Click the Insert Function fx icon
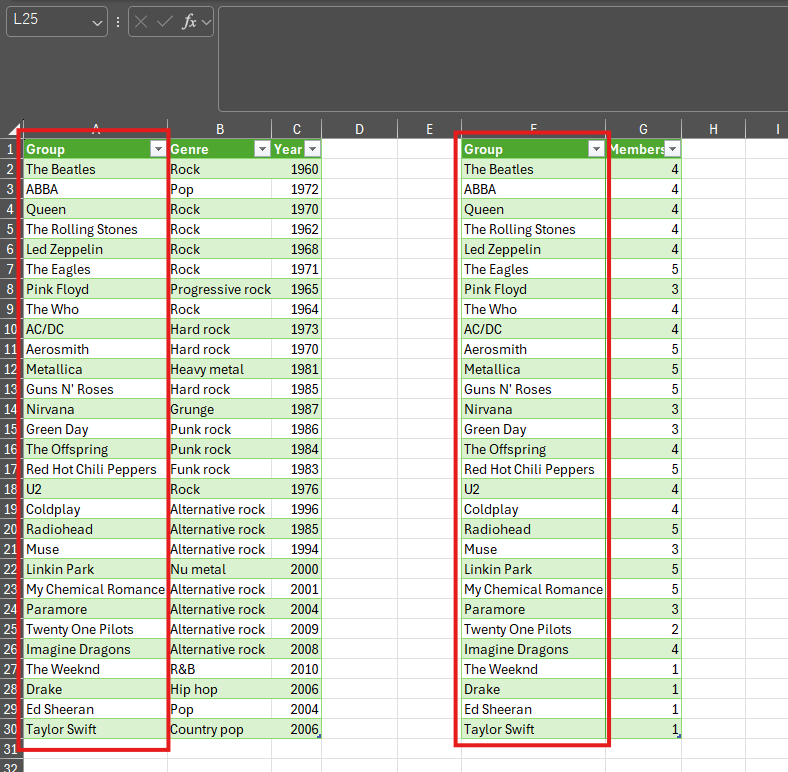Screen dimensions: 788x772 coord(189,22)
